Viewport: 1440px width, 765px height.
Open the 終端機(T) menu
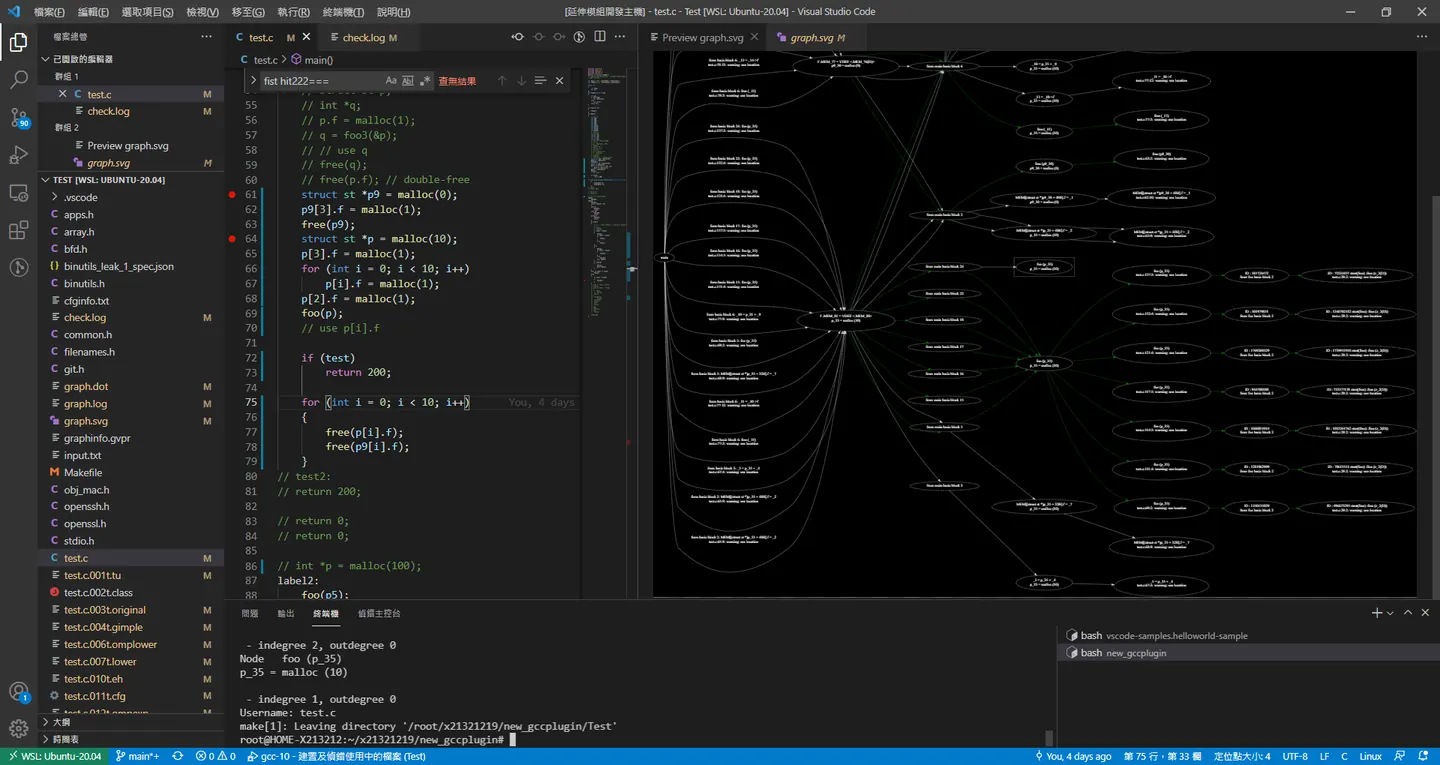[343, 12]
